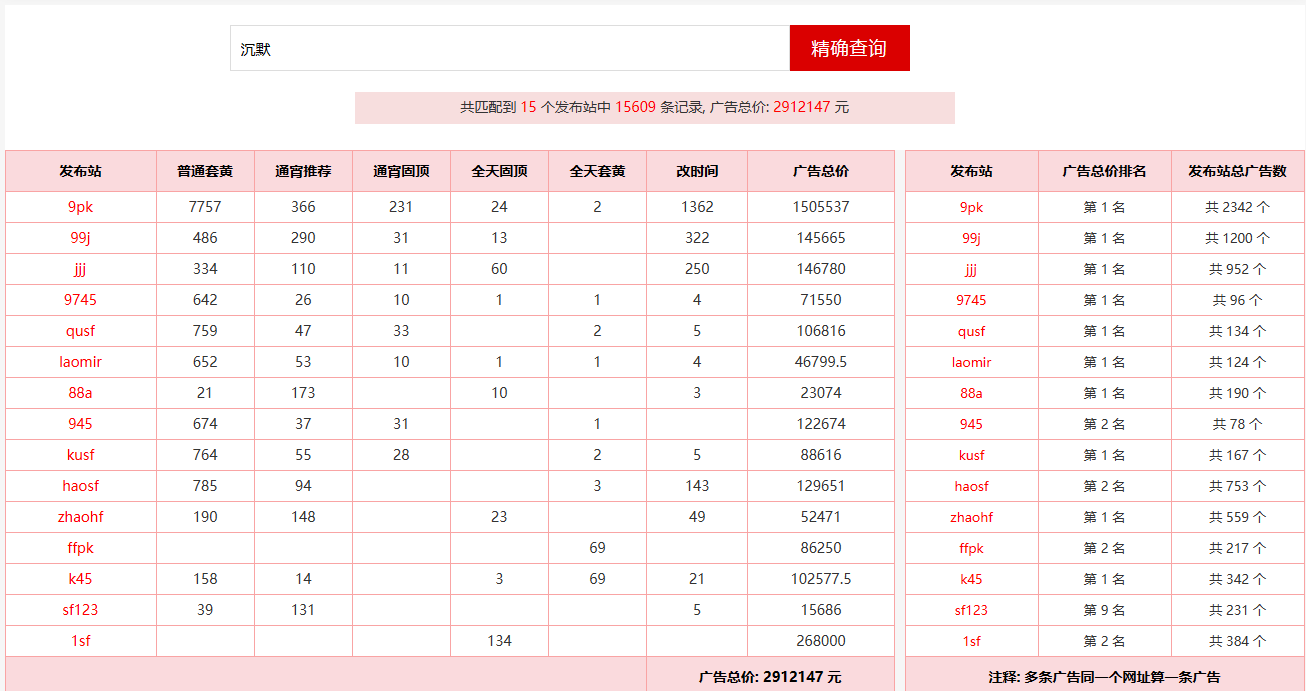Open the 945 link in the right ranking table

point(971,424)
